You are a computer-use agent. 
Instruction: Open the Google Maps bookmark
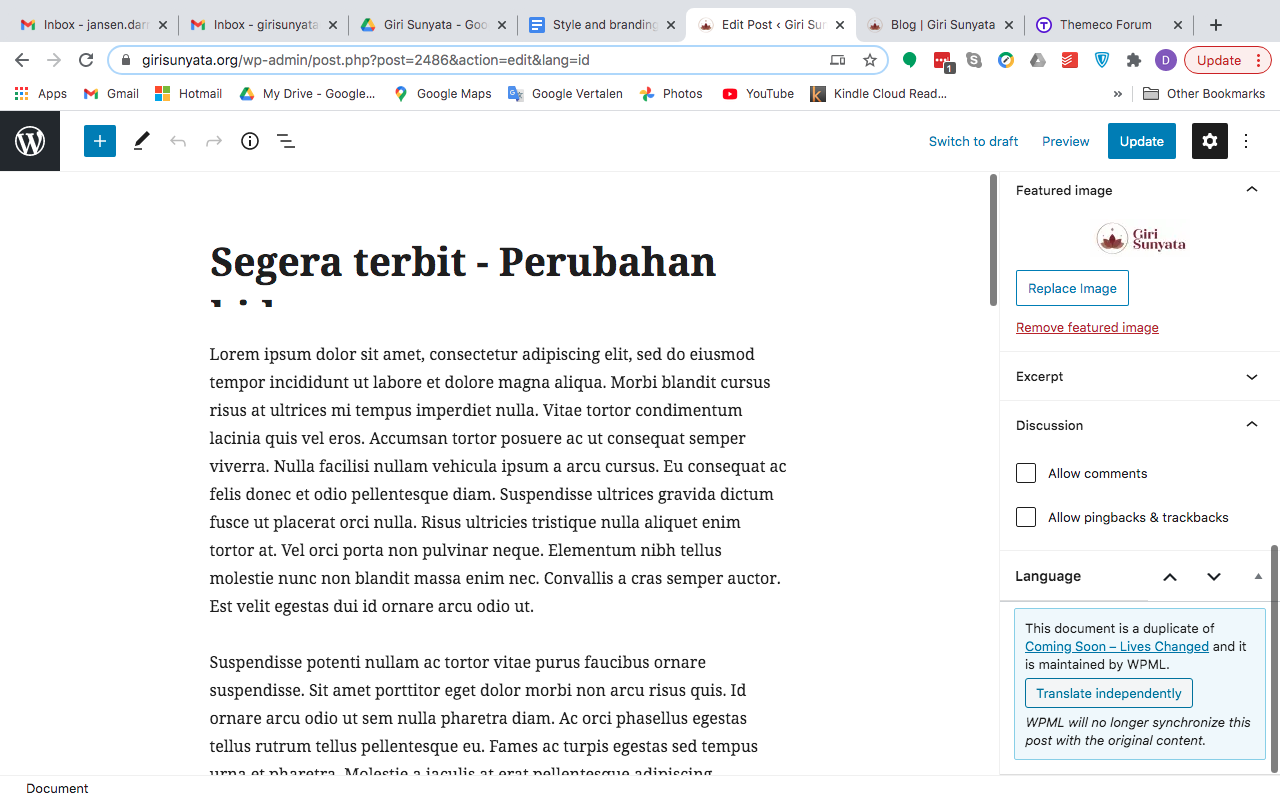point(443,94)
